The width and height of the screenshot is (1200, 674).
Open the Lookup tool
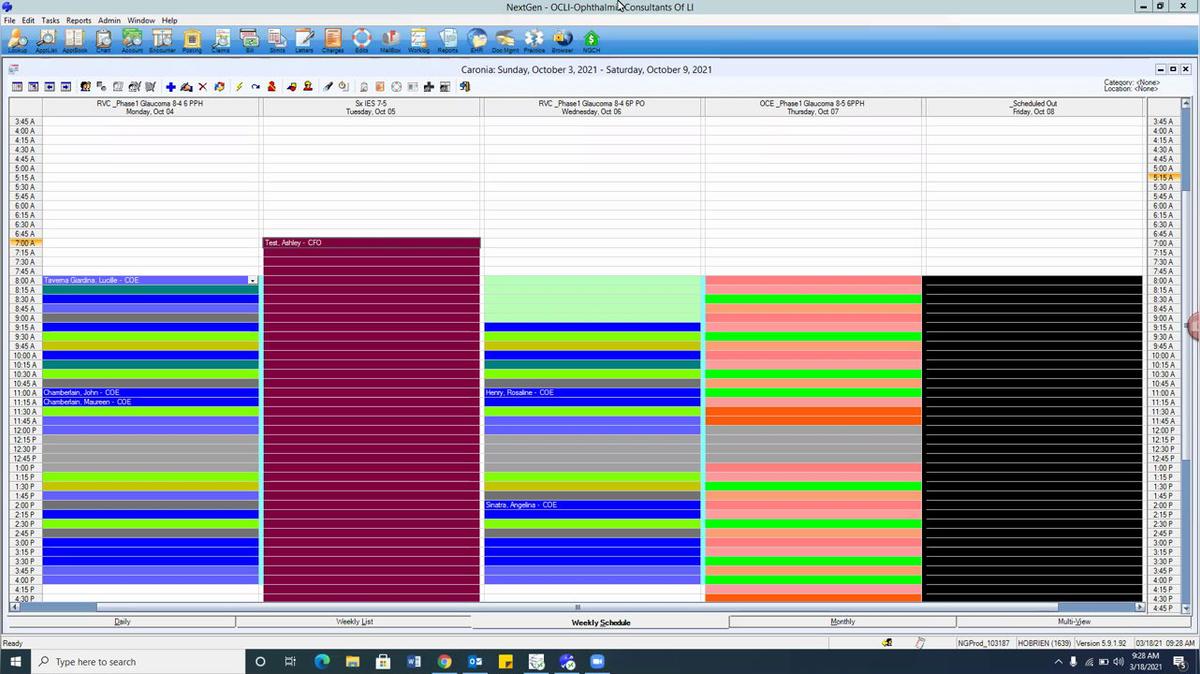18,40
